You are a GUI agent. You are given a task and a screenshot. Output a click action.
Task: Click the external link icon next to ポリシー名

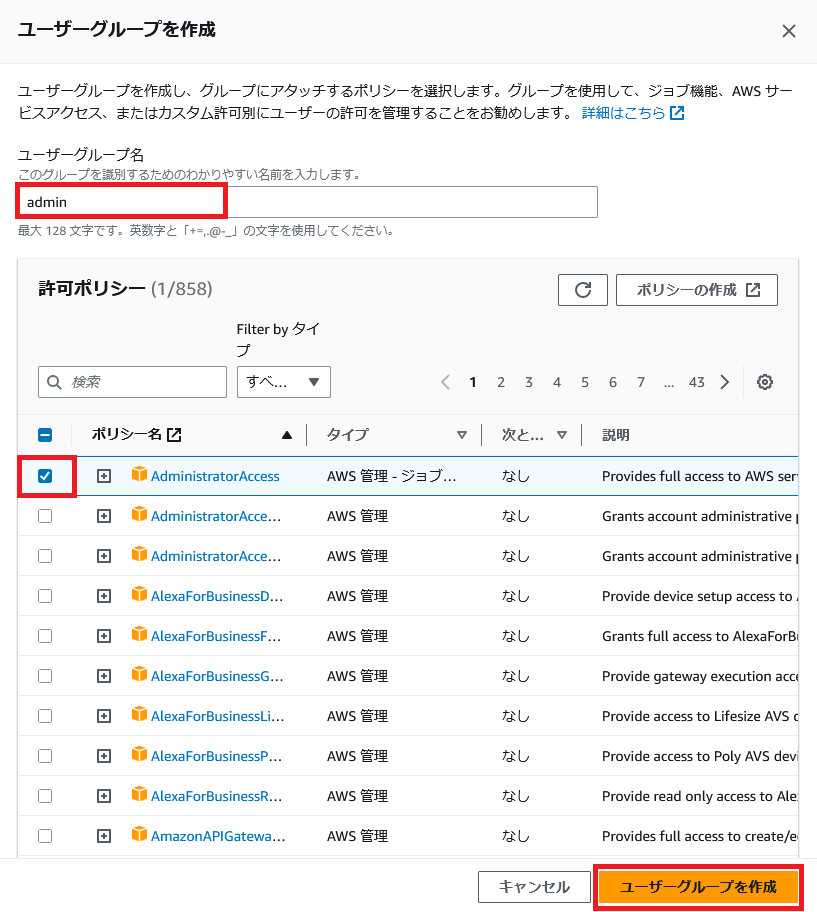pyautogui.click(x=174, y=434)
